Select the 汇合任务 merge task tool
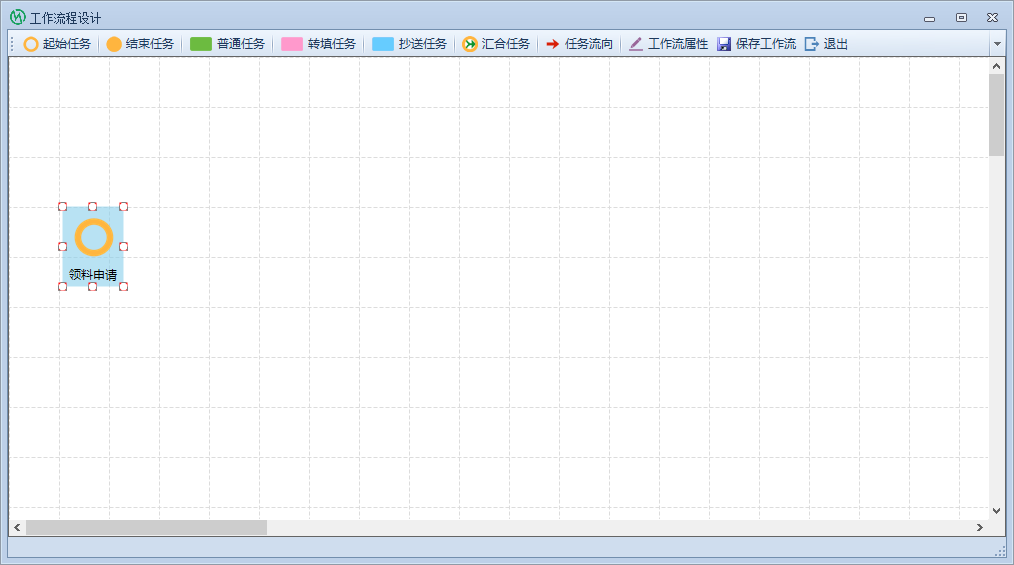Image resolution: width=1014 pixels, height=565 pixels. 496,44
